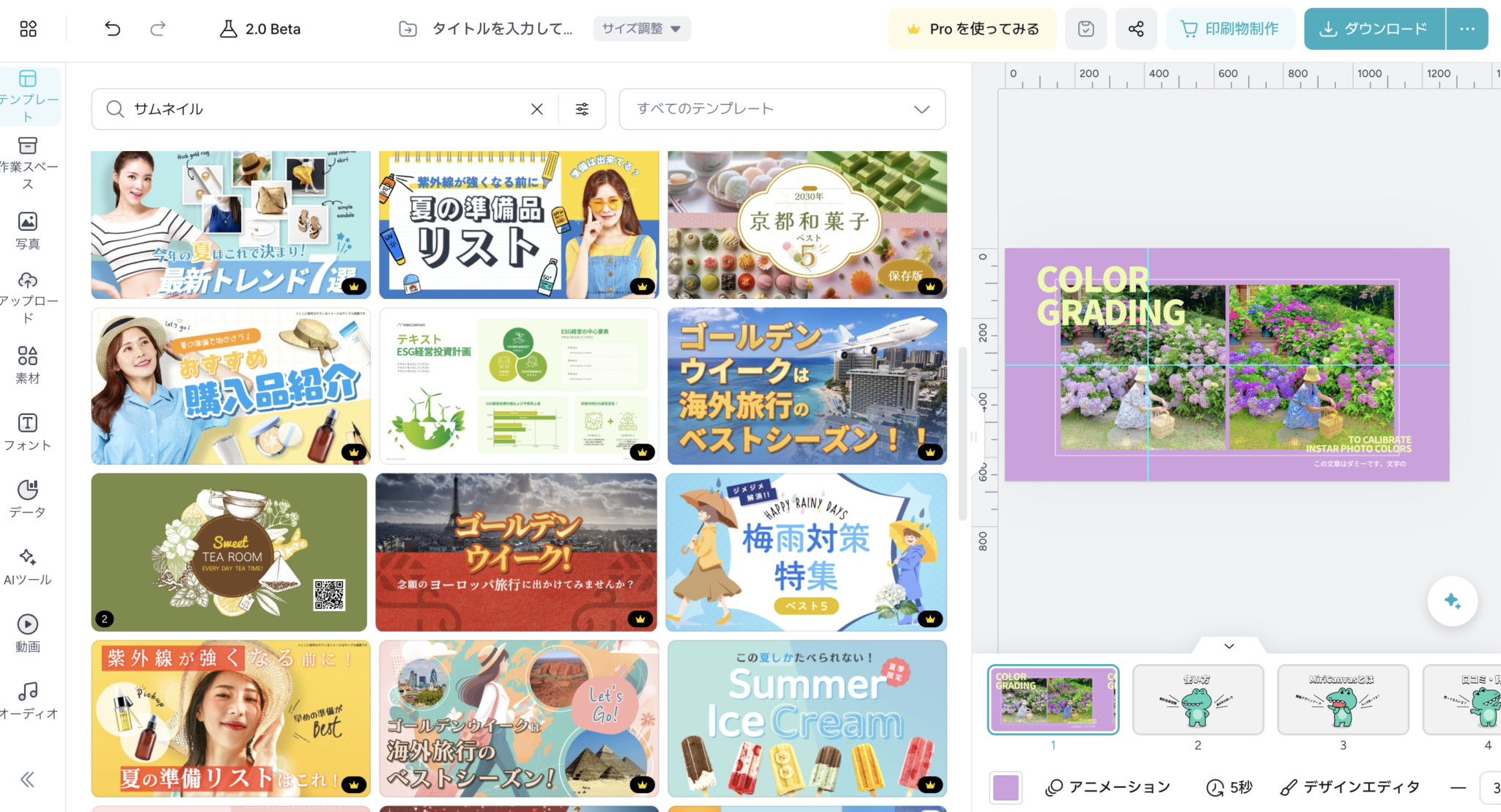Collapse the left sidebar panel
1501x812 pixels.
28,779
